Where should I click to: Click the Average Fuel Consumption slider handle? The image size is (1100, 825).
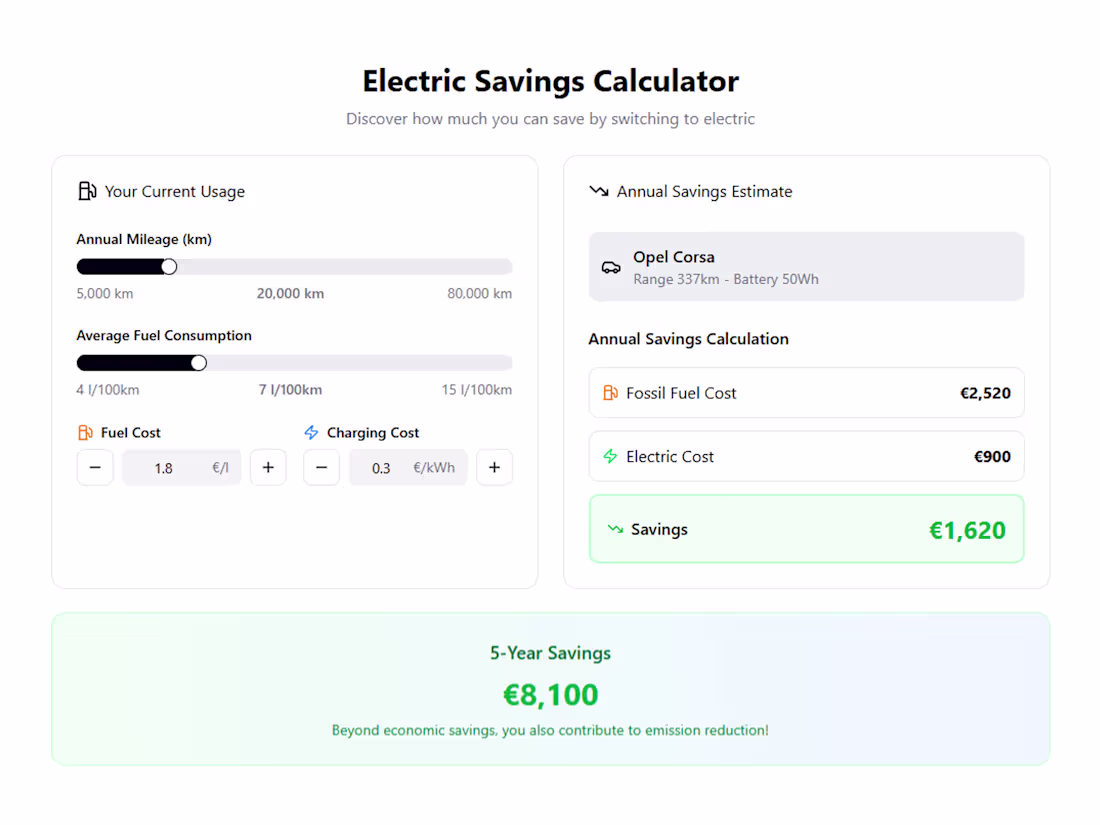click(199, 362)
